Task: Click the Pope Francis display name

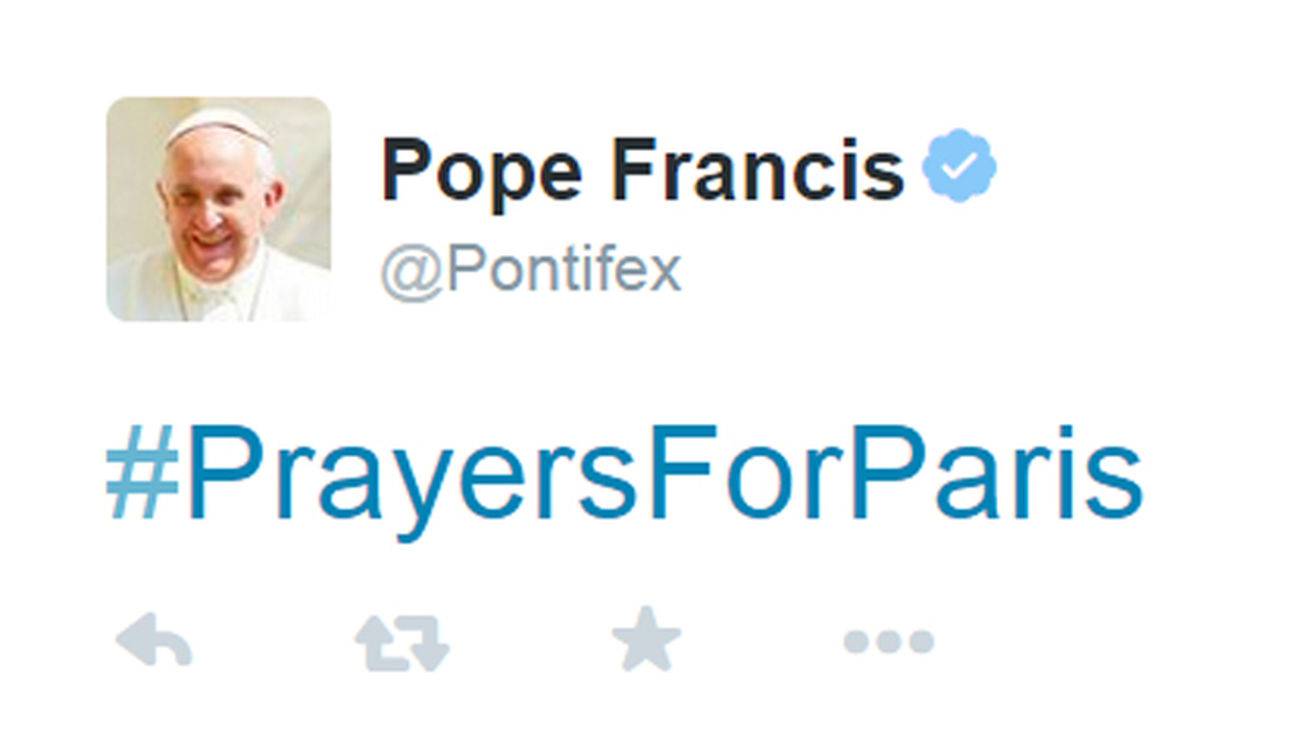Action: coord(642,168)
